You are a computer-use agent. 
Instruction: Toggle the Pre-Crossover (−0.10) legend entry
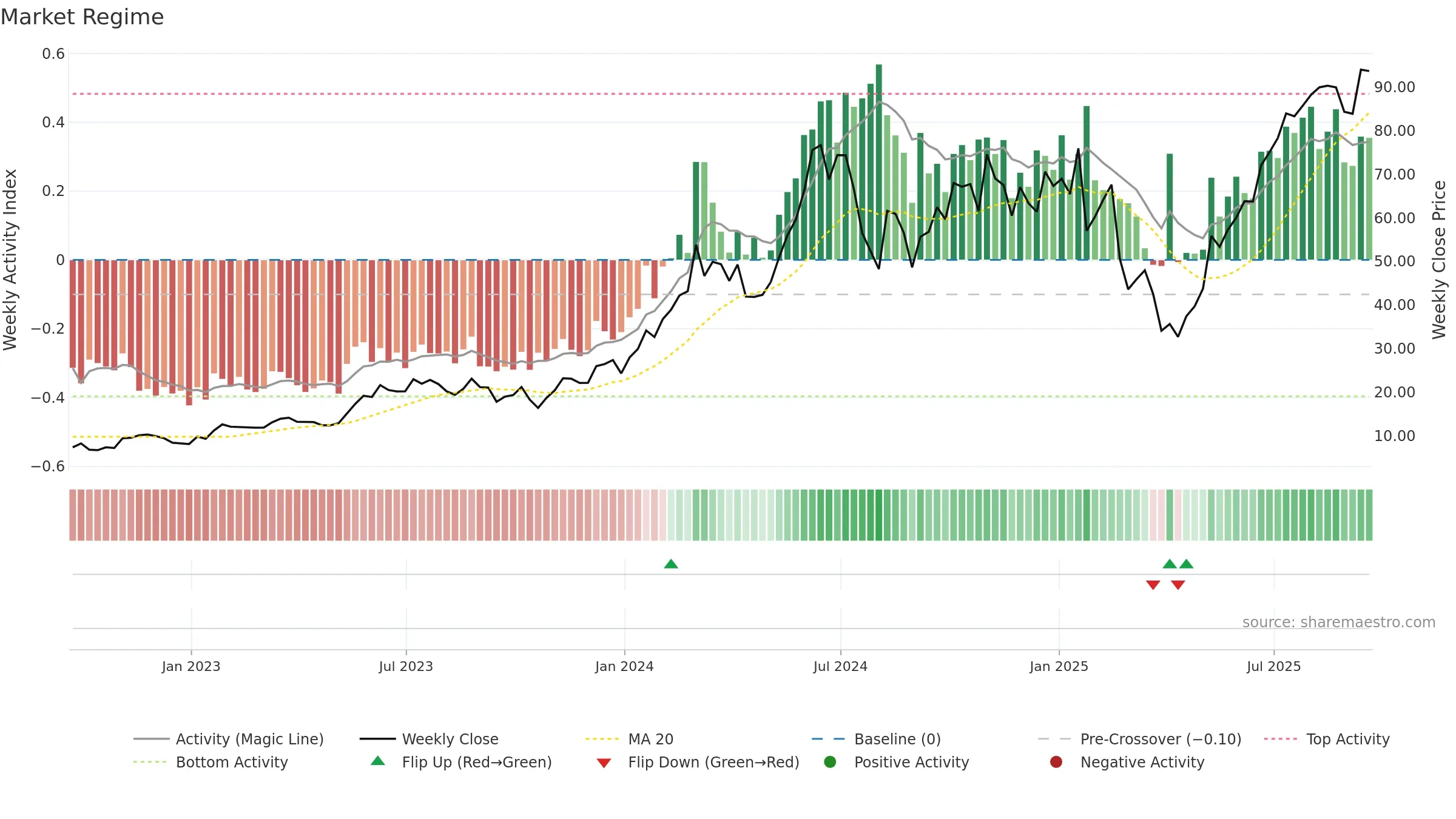1139,739
